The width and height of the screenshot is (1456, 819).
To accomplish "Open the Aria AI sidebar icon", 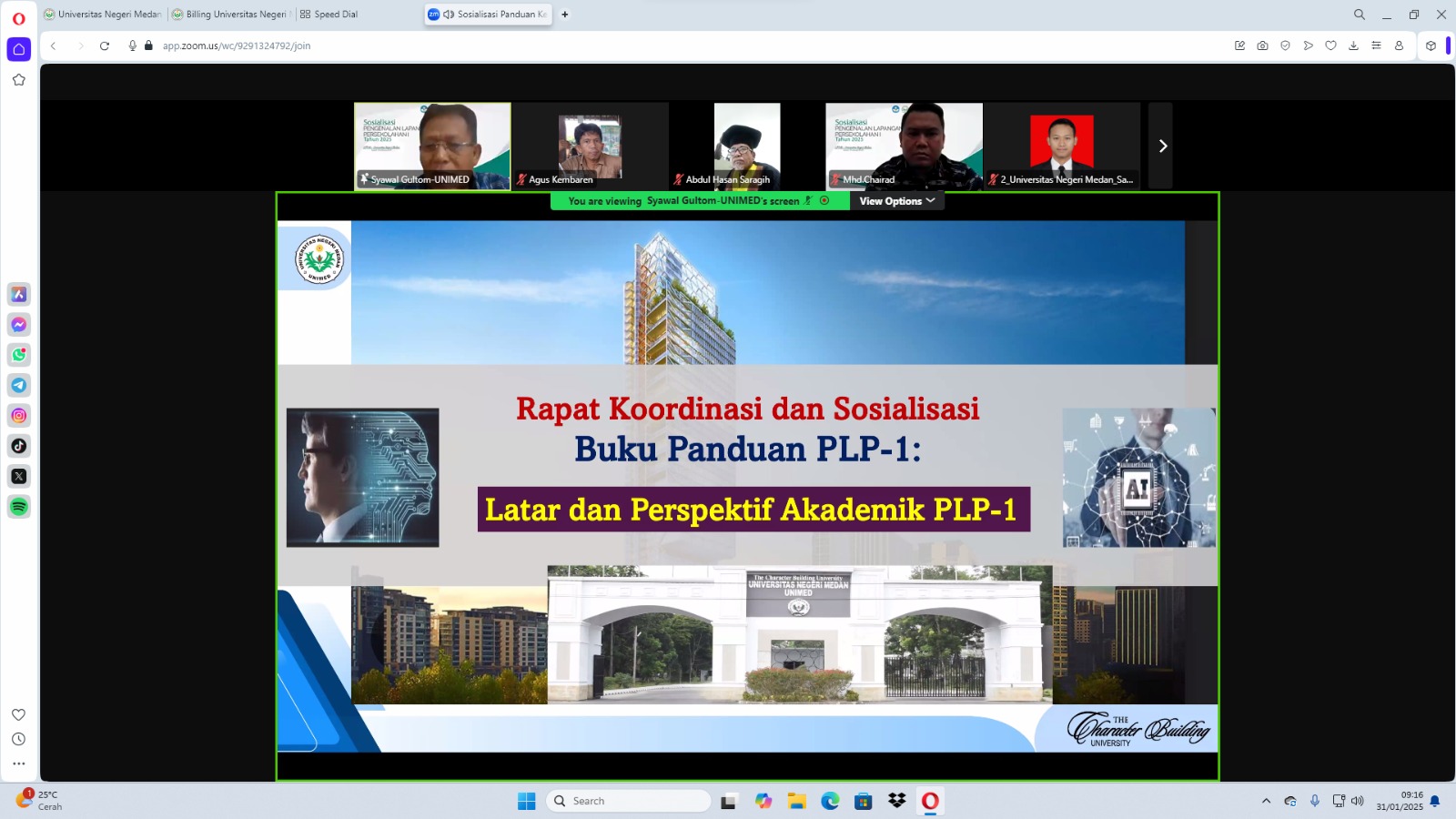I will 19,294.
